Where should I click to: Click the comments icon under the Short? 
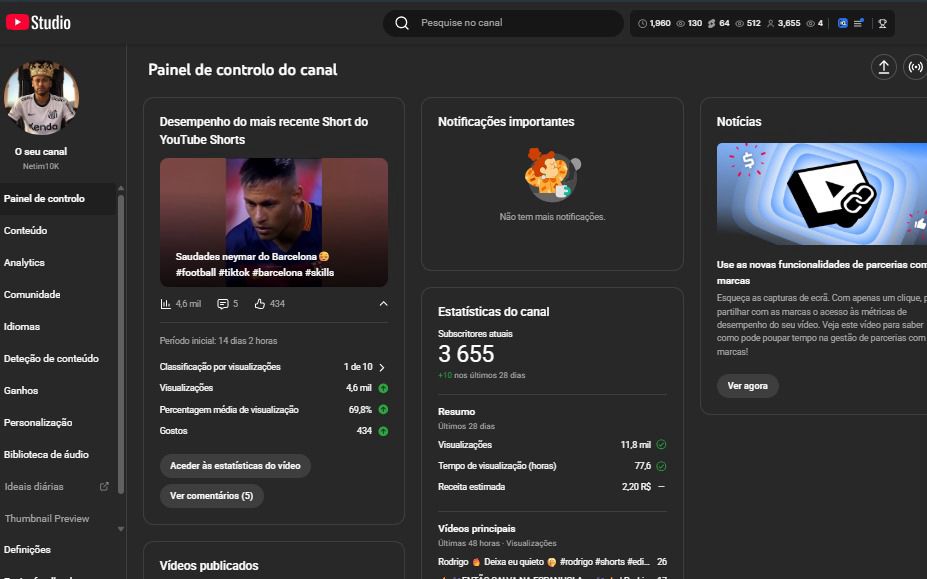[222, 304]
